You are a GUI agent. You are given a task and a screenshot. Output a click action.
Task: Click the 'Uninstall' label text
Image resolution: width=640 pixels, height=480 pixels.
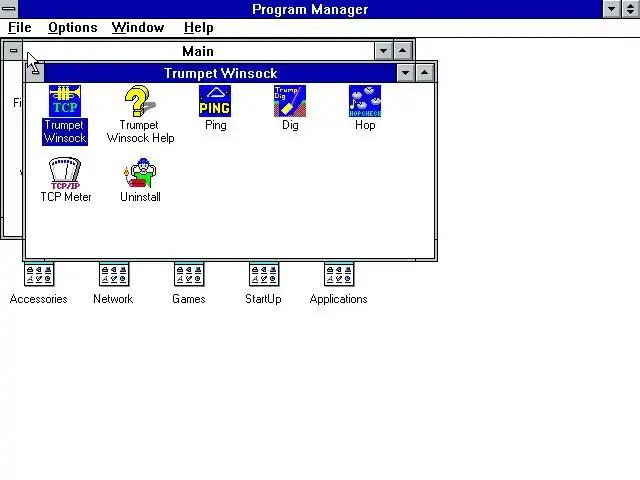point(140,197)
